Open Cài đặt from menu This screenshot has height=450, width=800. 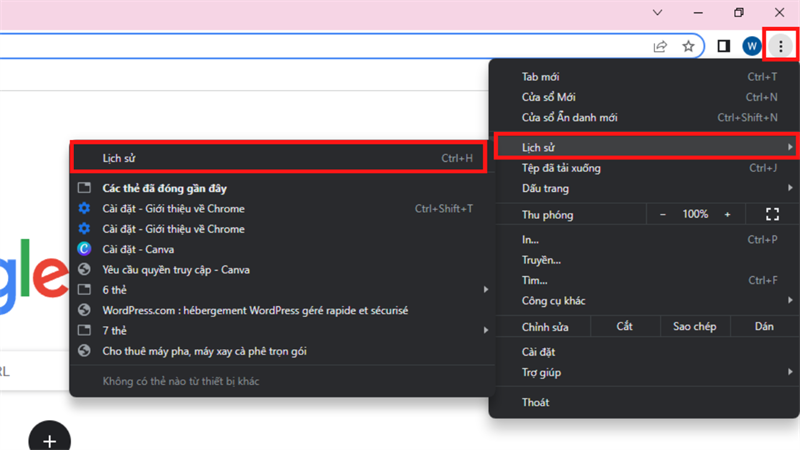pos(644,352)
